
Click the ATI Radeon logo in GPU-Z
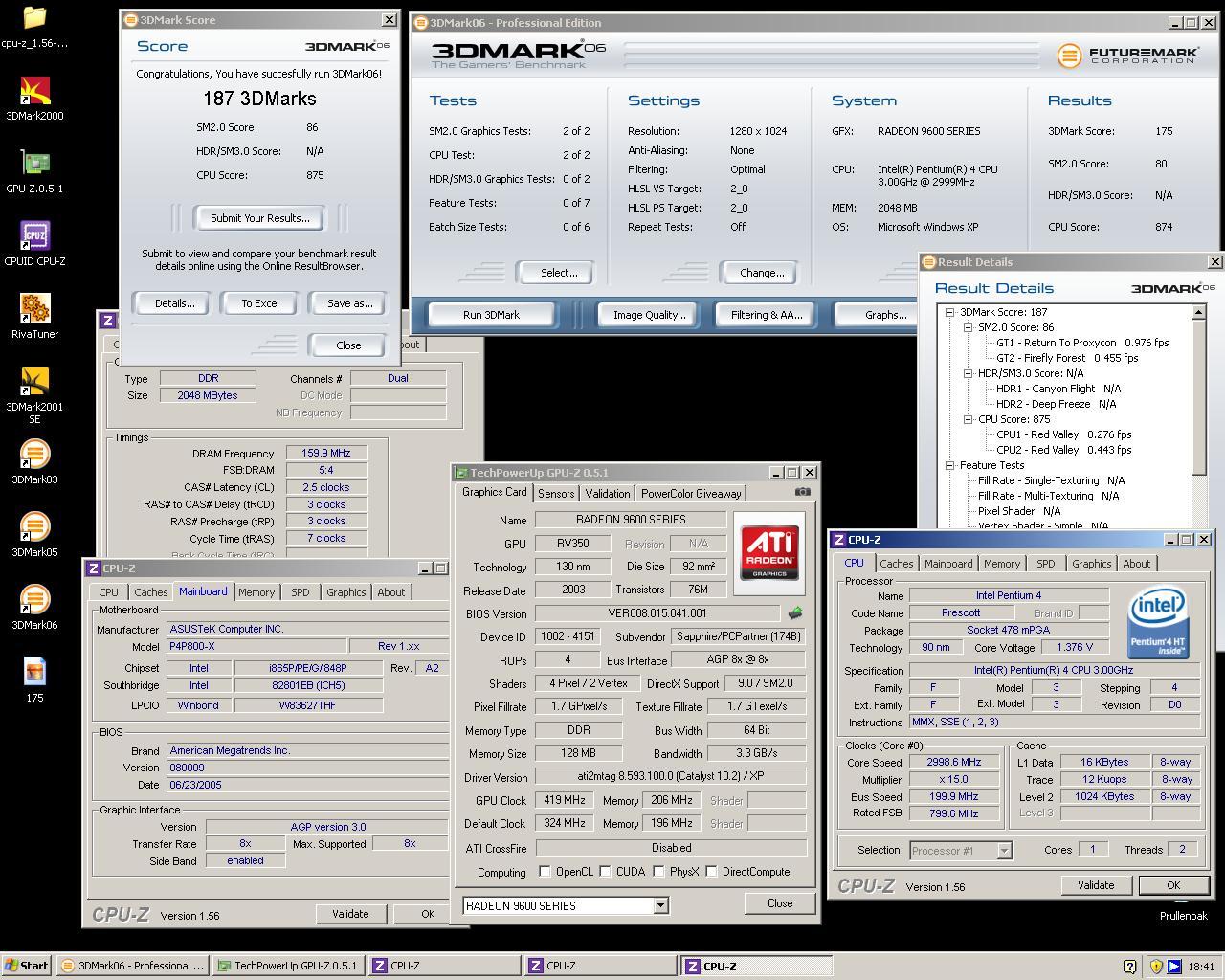click(x=769, y=552)
